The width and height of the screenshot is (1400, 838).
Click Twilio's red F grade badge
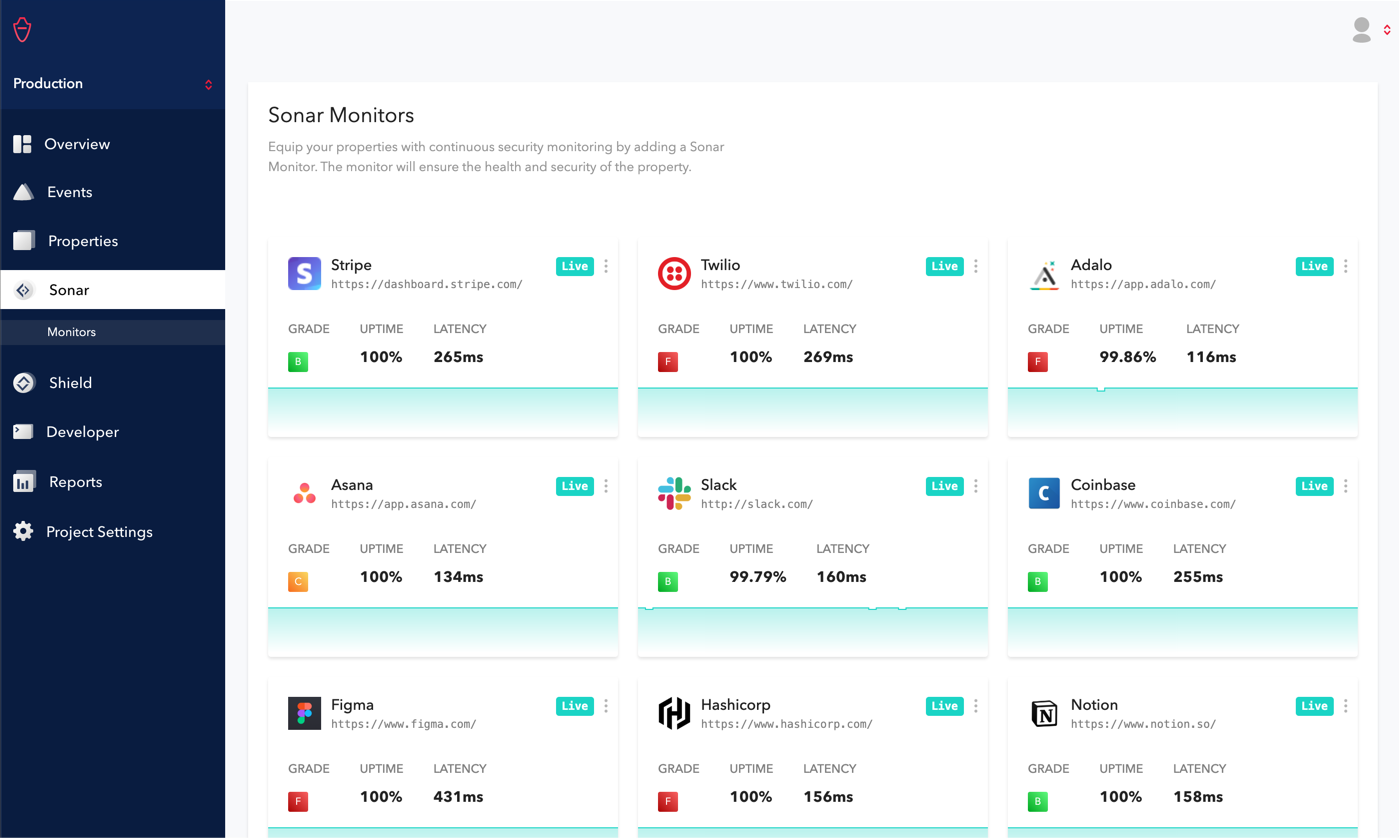tap(668, 362)
